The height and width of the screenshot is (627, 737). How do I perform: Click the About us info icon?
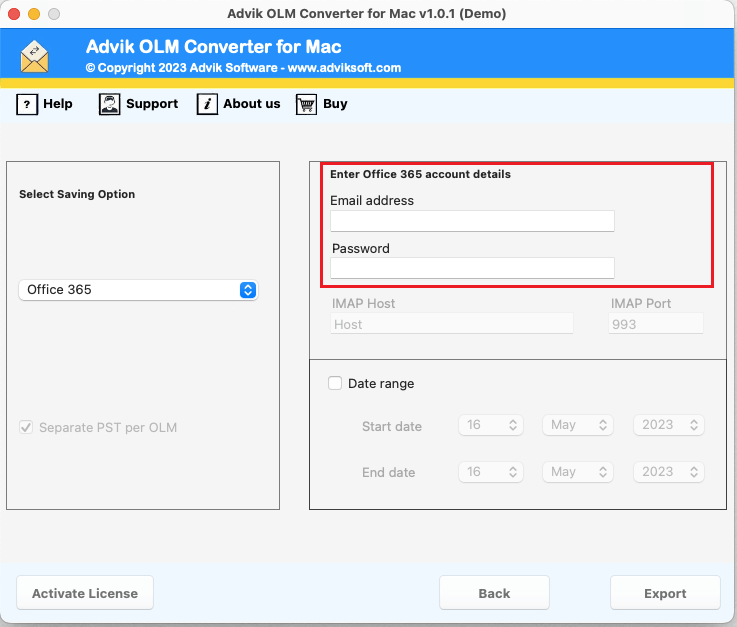207,104
